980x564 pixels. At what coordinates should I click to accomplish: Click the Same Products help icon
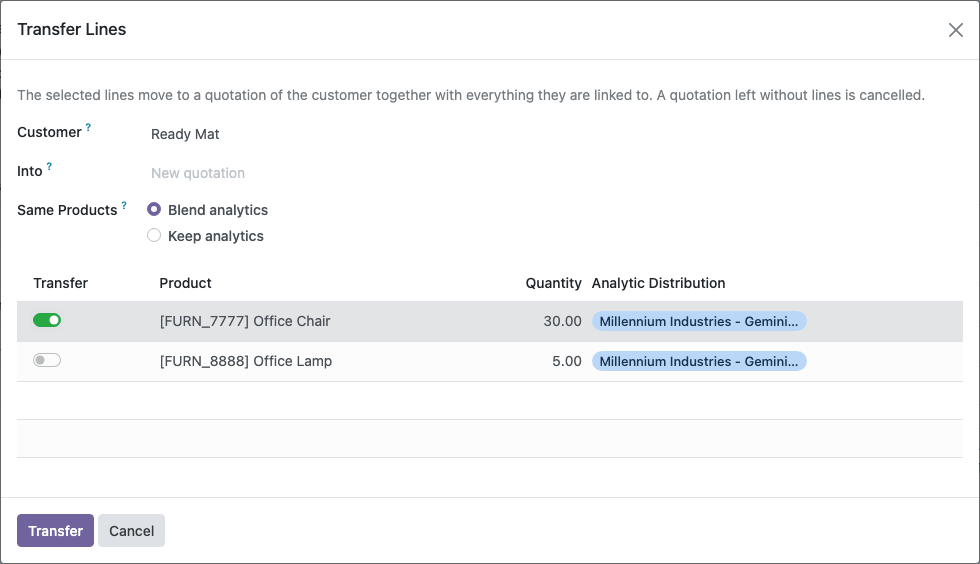[124, 205]
